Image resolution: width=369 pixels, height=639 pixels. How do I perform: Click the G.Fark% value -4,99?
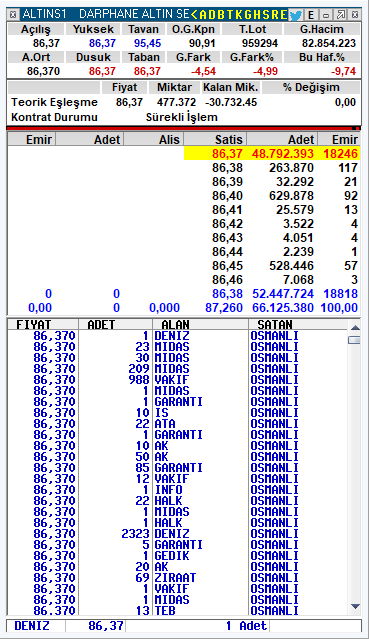[265, 71]
